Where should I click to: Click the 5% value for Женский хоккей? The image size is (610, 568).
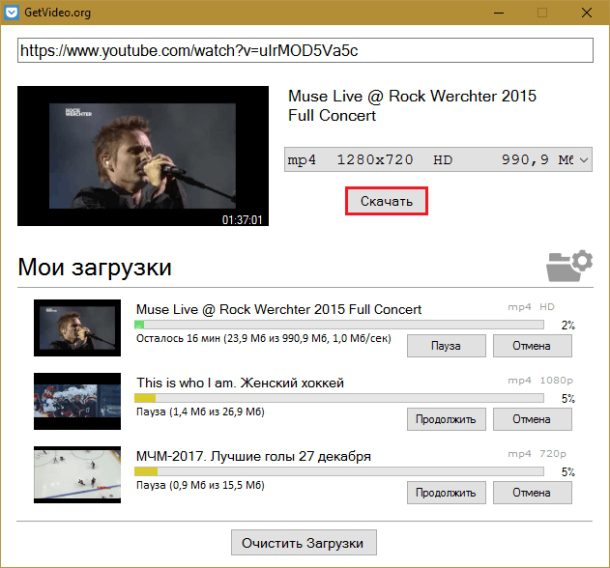[x=568, y=399]
